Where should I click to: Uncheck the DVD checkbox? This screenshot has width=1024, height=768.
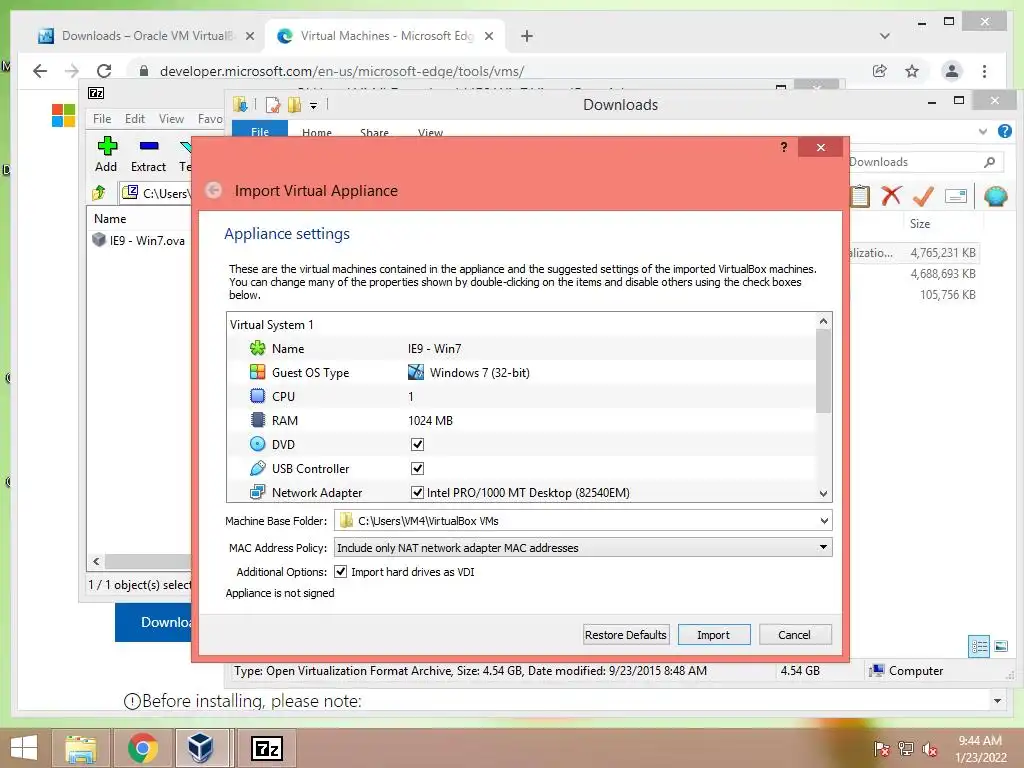(417, 444)
